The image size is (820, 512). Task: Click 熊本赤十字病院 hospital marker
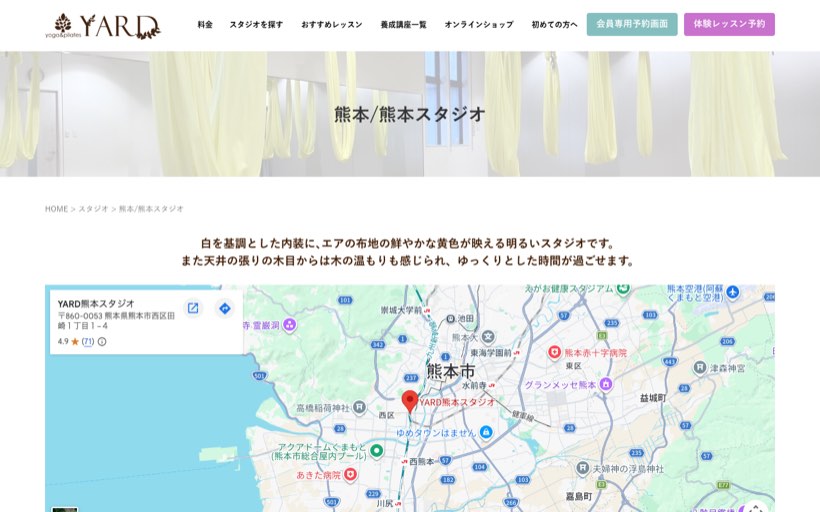[554, 352]
